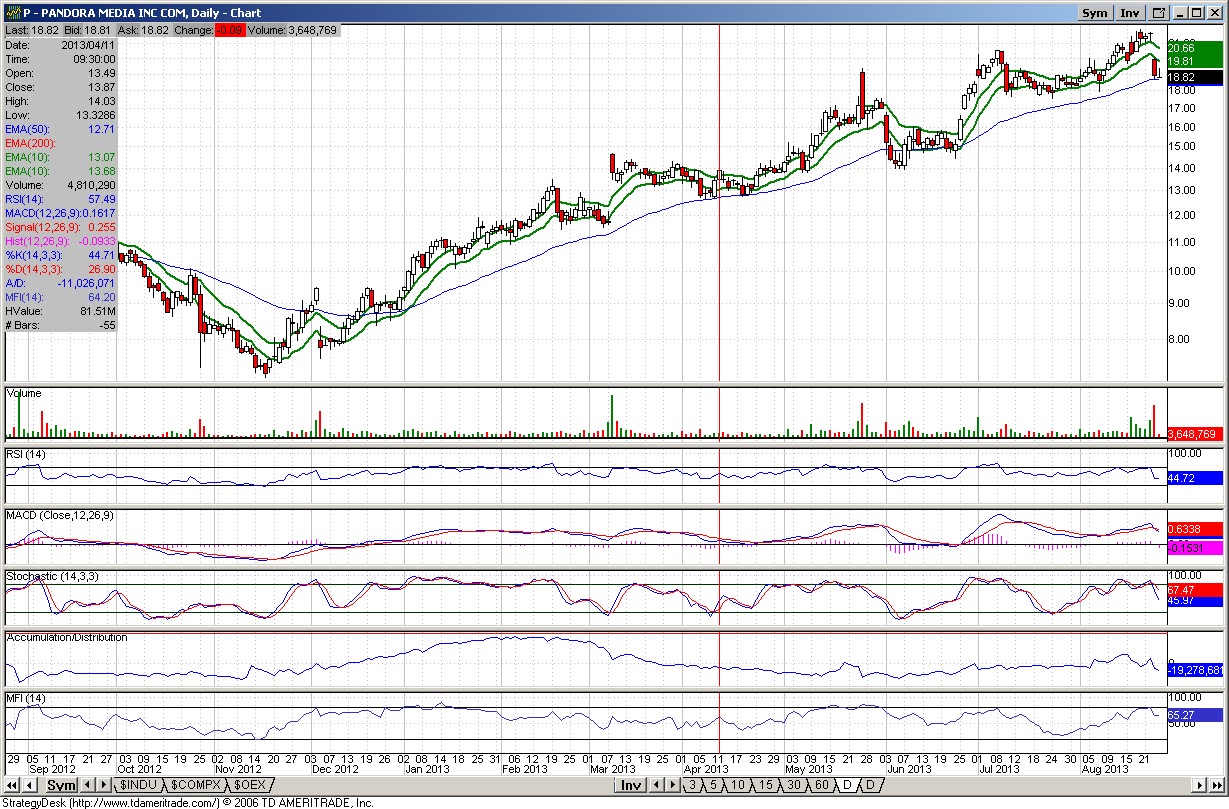
Task: Click the 'MACD (Close,12,26,9)' pane label
Action: [60, 515]
